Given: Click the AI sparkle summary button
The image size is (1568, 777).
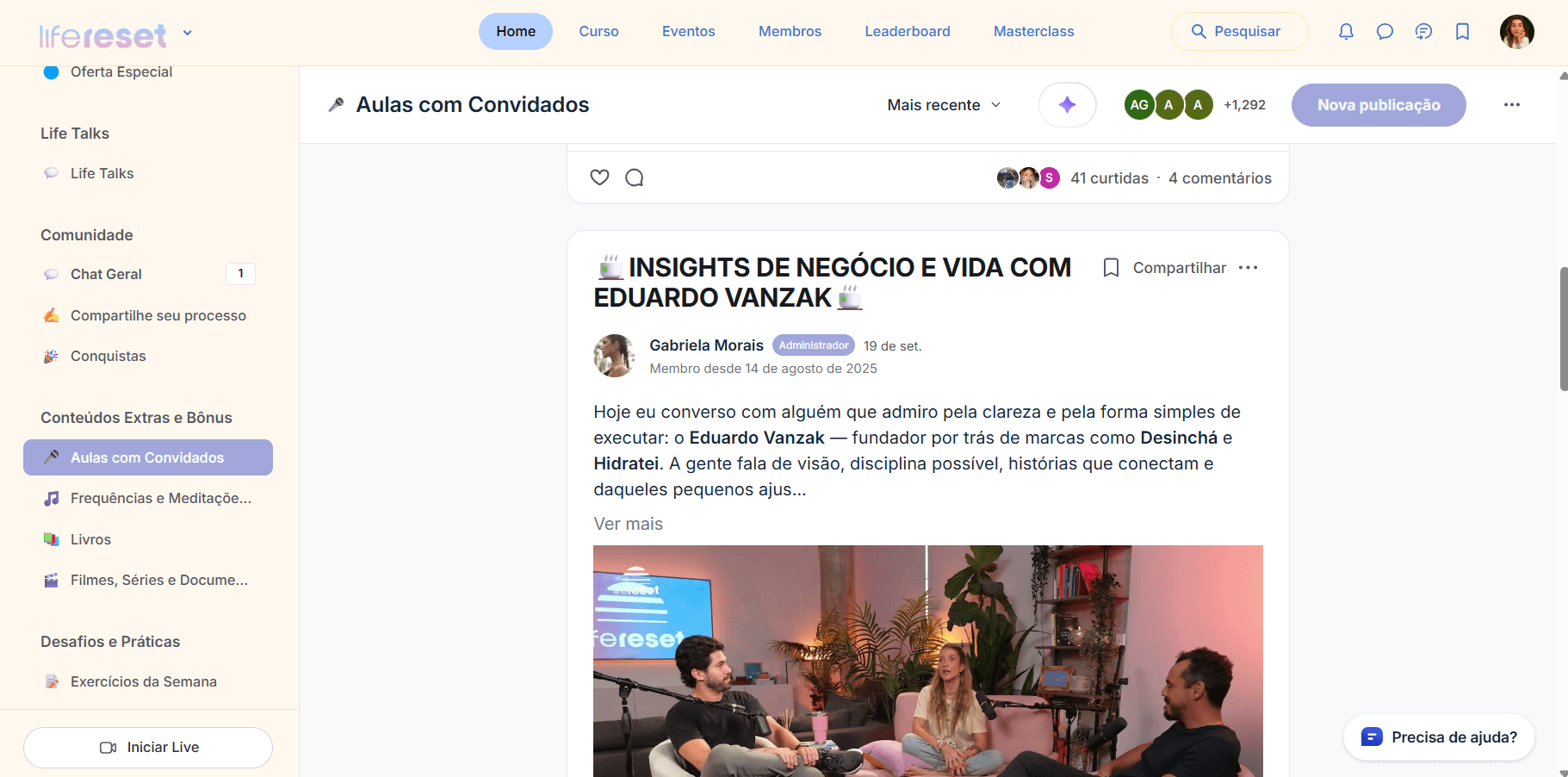Looking at the screenshot, I should (x=1067, y=105).
